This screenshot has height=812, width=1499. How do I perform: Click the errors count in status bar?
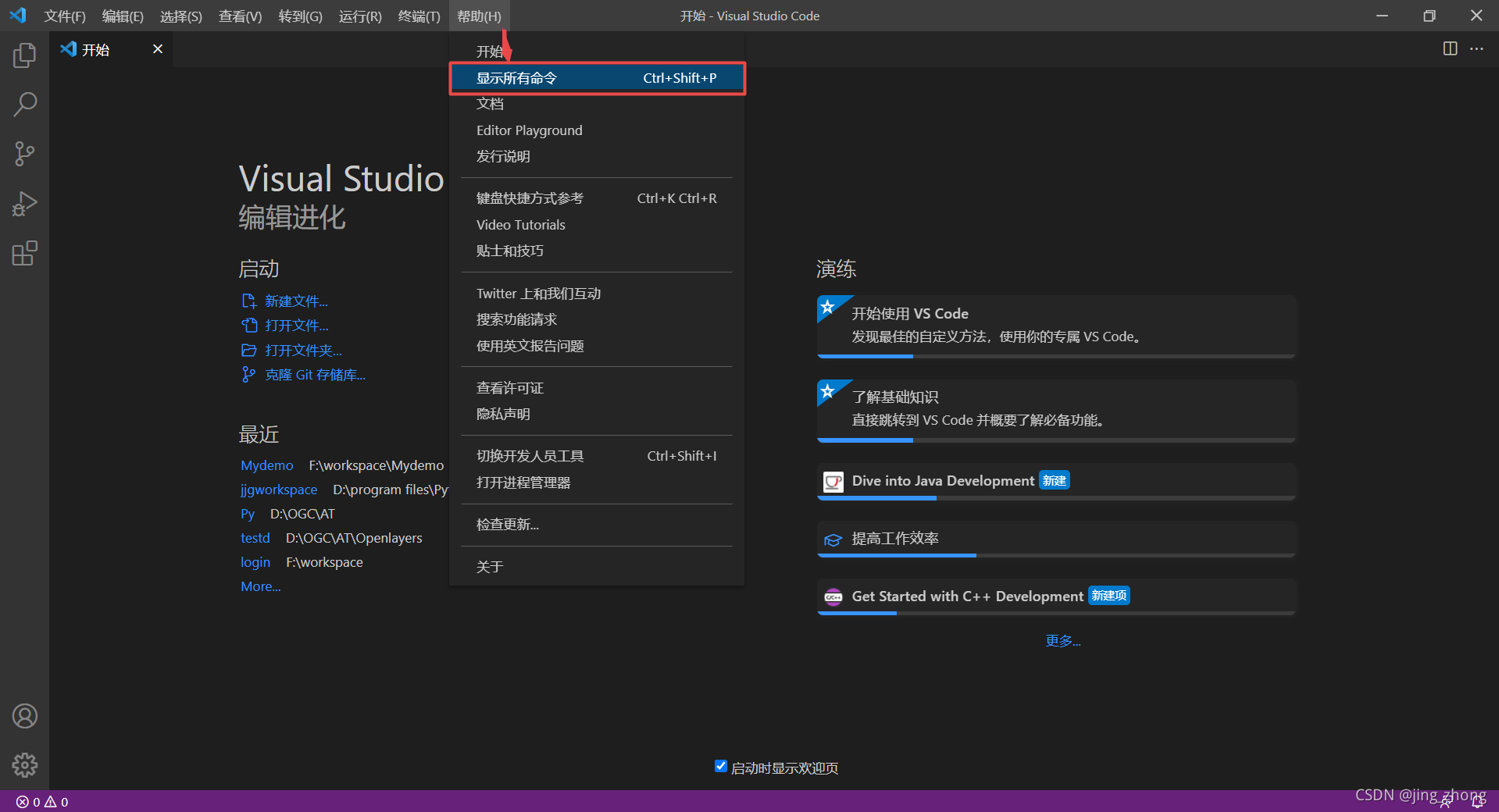click(28, 802)
